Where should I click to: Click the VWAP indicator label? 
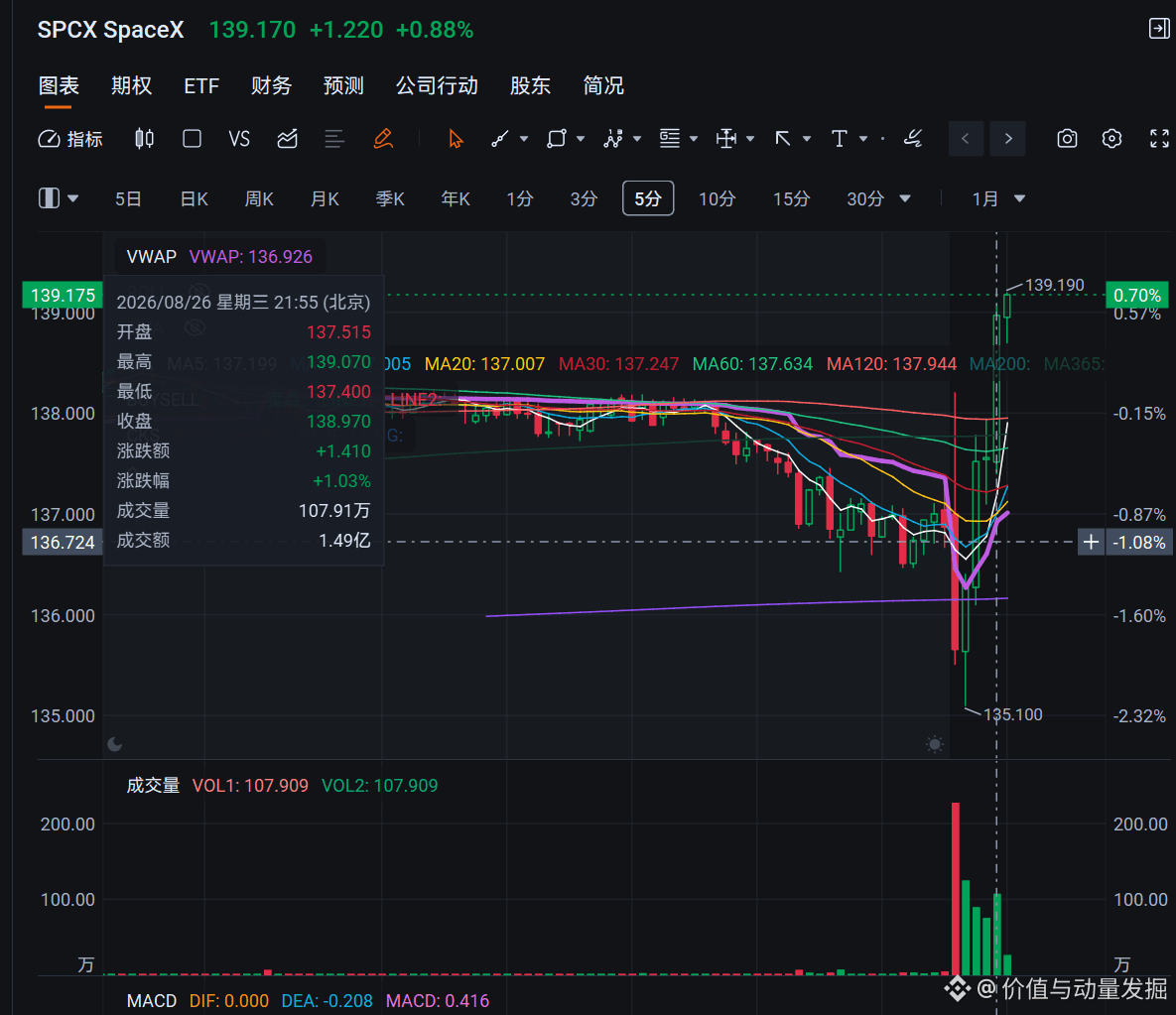click(152, 257)
